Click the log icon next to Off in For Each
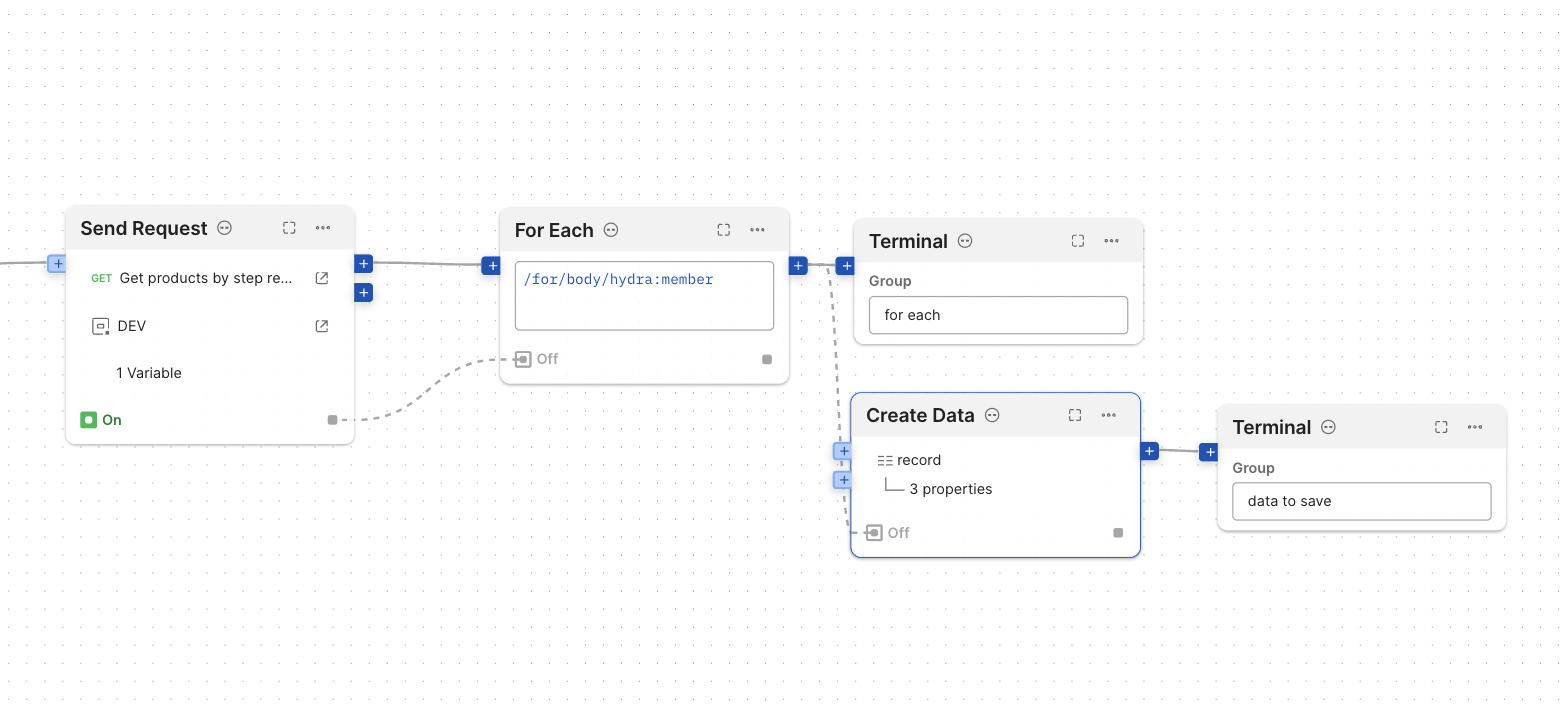Screen dimensions: 1560x716 (522, 358)
